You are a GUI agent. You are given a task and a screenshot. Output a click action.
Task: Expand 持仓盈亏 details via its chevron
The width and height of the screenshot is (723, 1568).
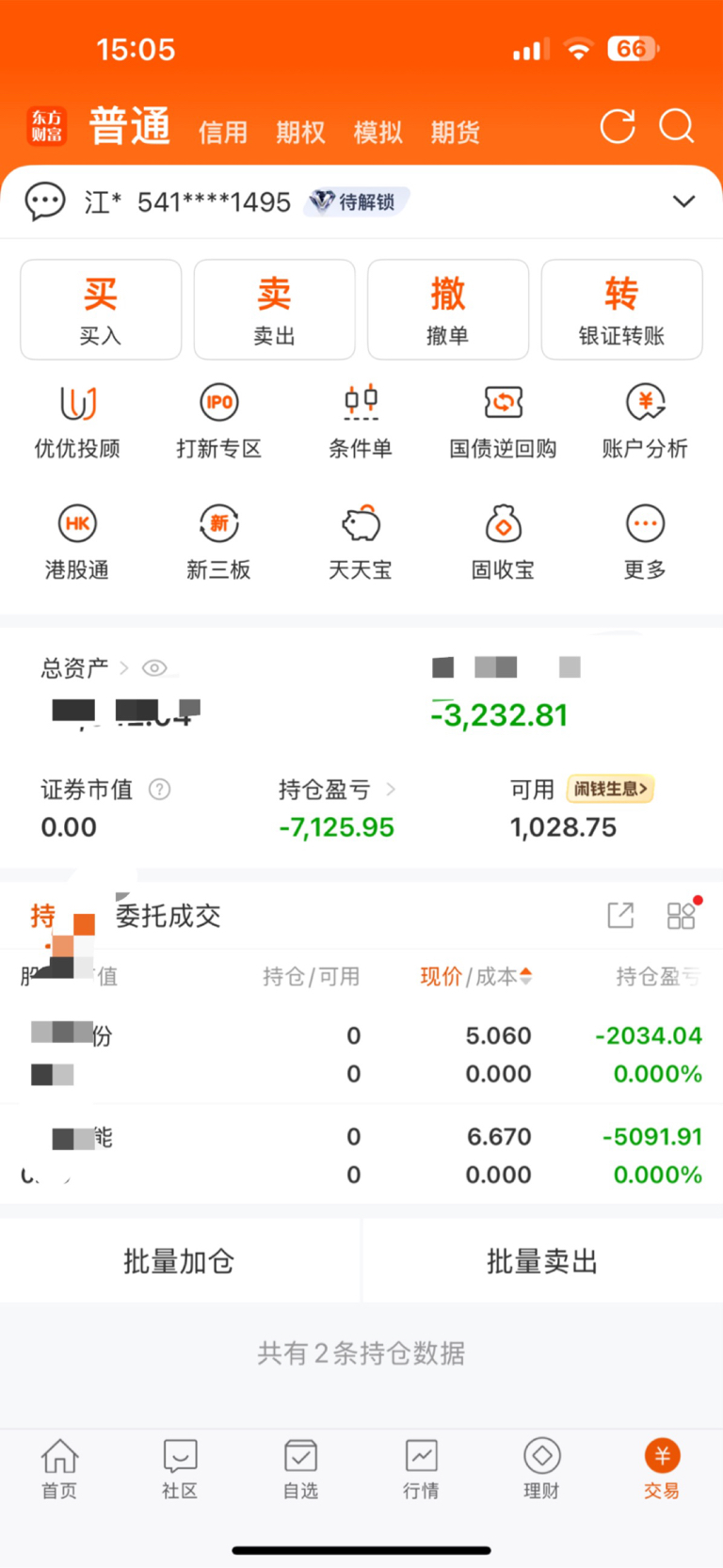(x=391, y=790)
